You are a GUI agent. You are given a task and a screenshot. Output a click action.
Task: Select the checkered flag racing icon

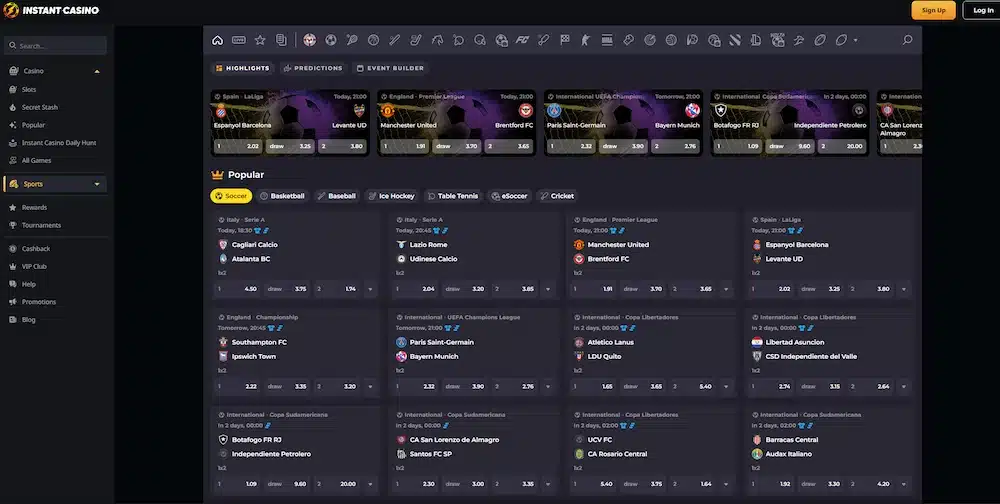tap(565, 40)
